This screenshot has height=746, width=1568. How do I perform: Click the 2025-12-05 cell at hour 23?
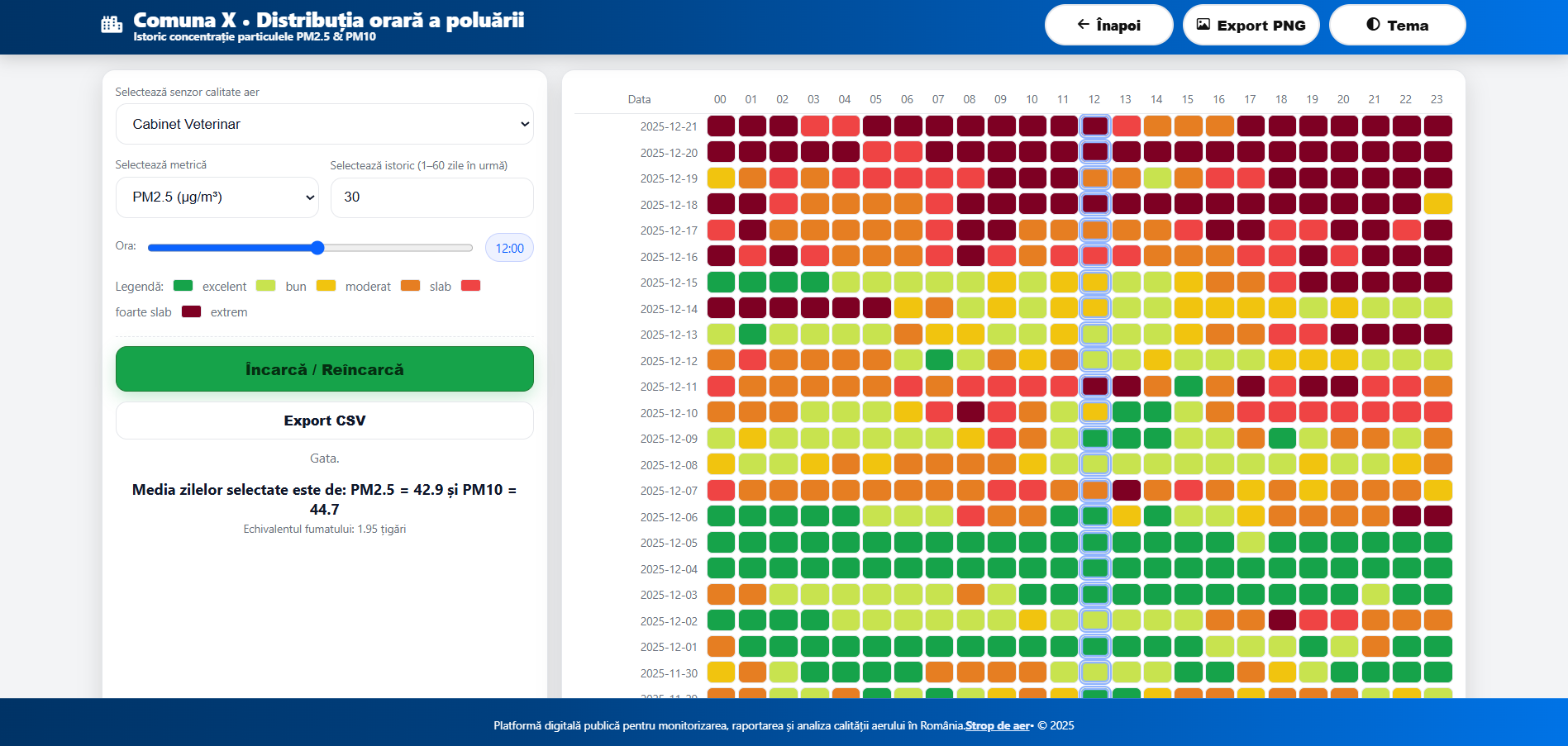pyautogui.click(x=1437, y=543)
